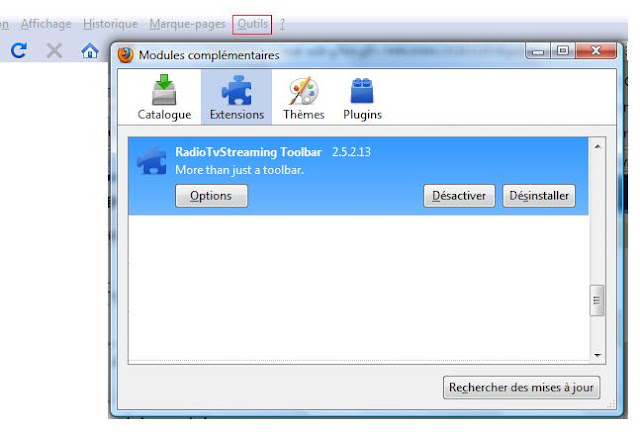The width and height of the screenshot is (640, 432).
Task: Select the RadioTvStreaming Toolbar name text
Action: (248, 152)
